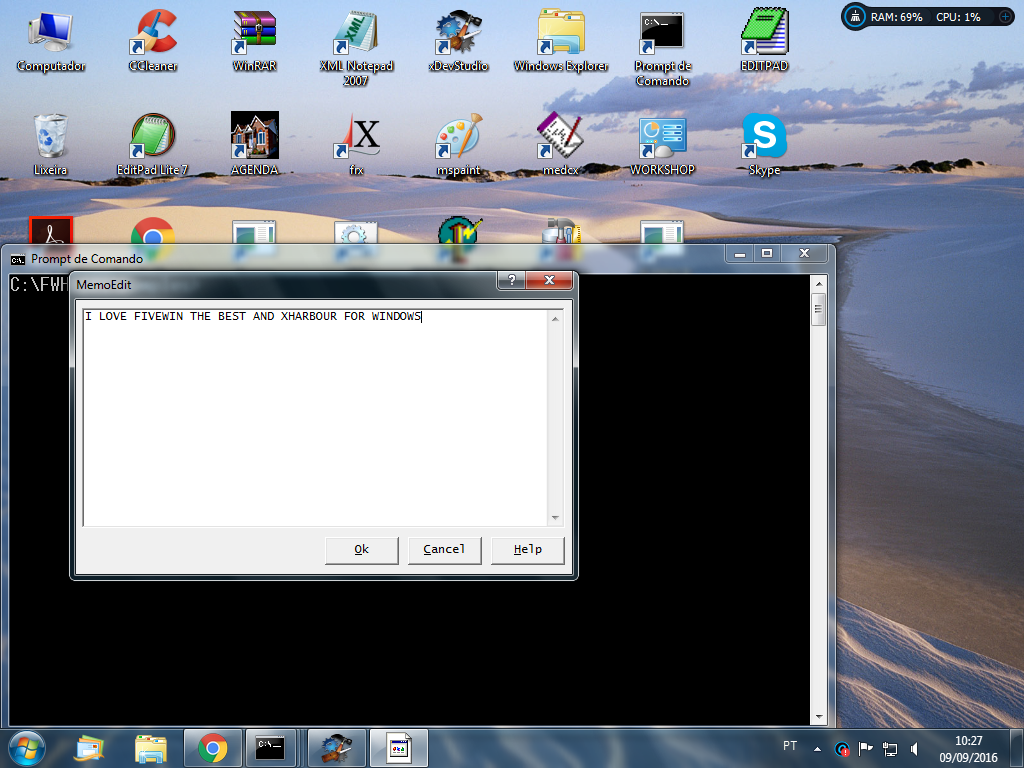The image size is (1024, 768).
Task: Launch EditPad Lite 7 shortcut
Action: pyautogui.click(x=152, y=144)
